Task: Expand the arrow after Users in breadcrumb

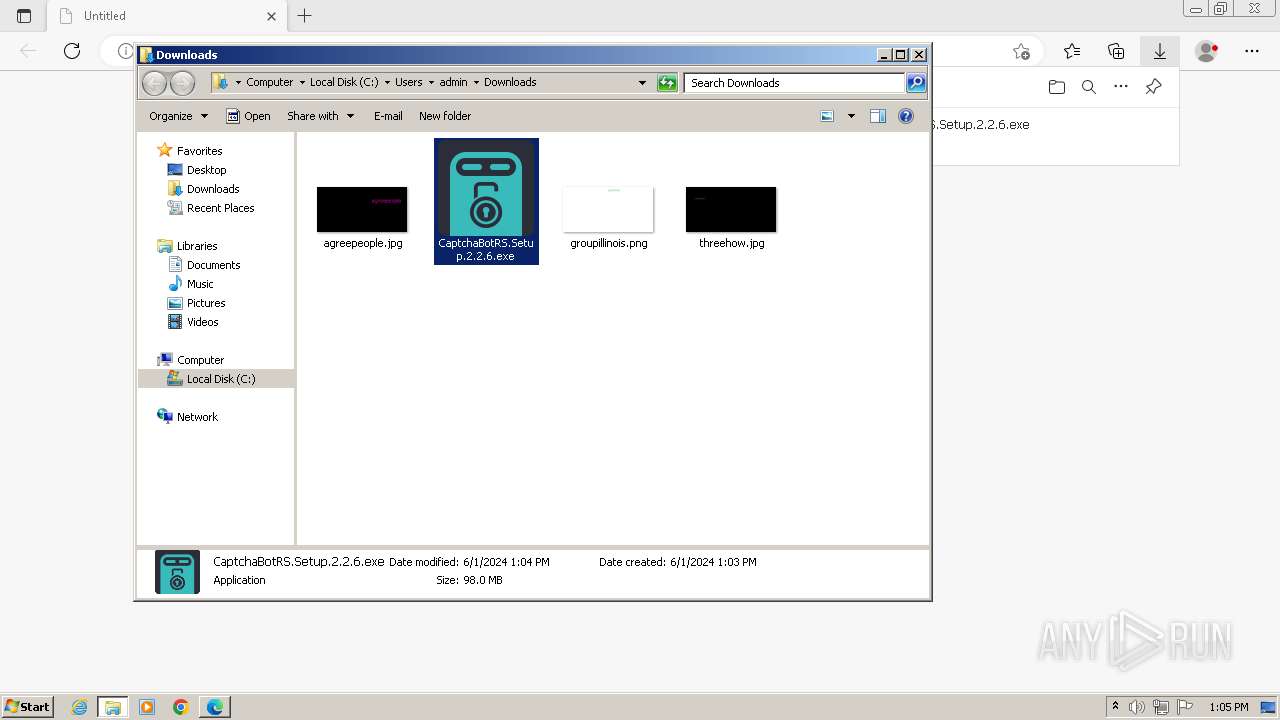Action: 431,83
